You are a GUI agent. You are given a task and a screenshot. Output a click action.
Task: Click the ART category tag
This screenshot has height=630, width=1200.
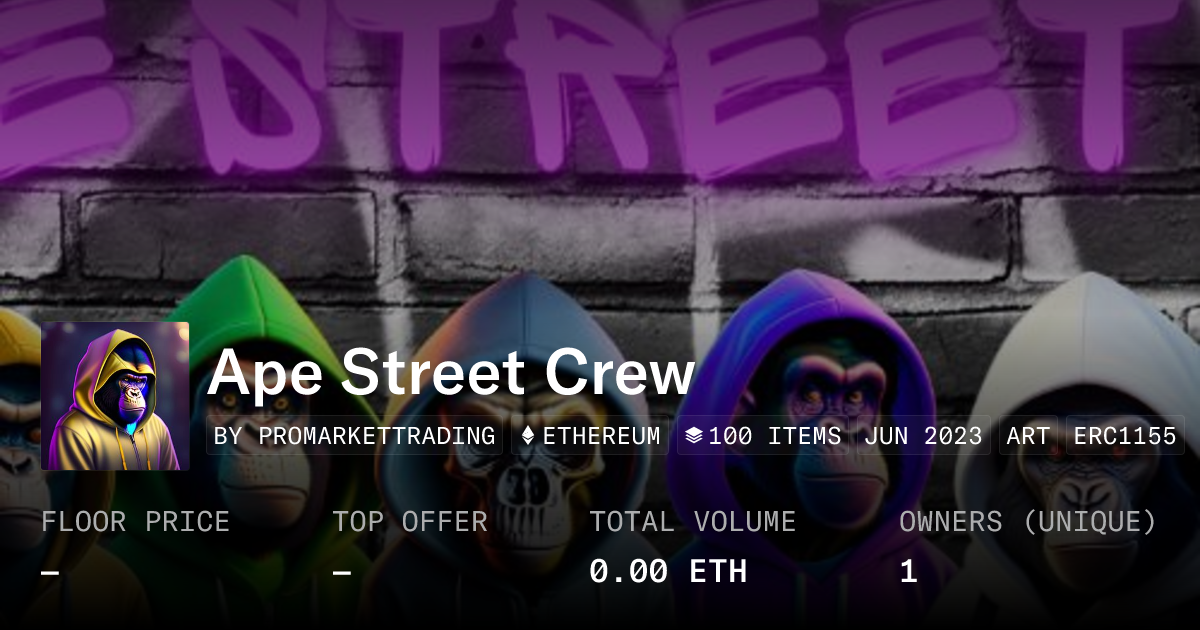tap(1028, 436)
